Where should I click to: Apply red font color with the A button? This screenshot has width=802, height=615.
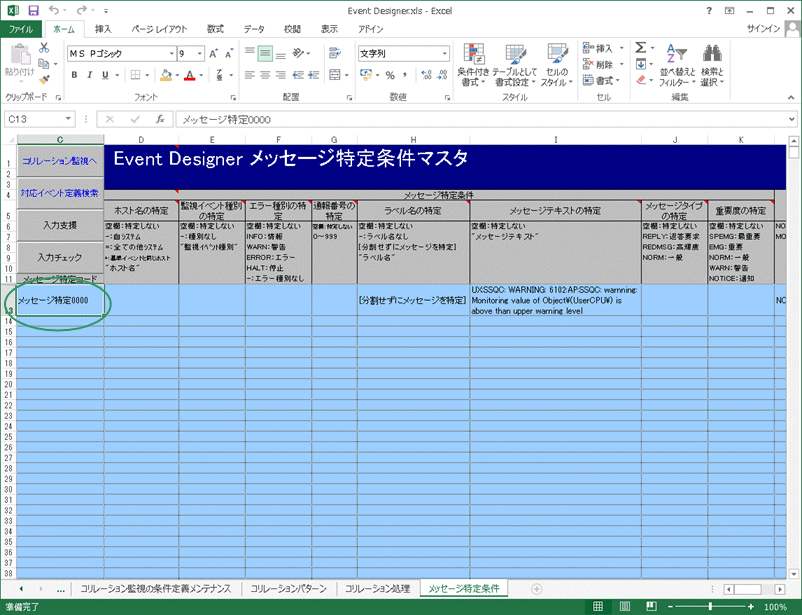[x=190, y=75]
